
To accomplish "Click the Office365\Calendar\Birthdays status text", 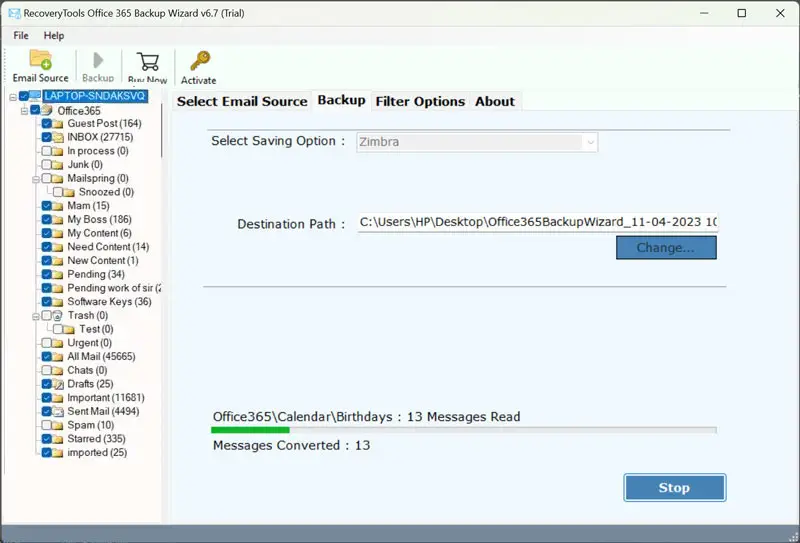I will tap(366, 416).
